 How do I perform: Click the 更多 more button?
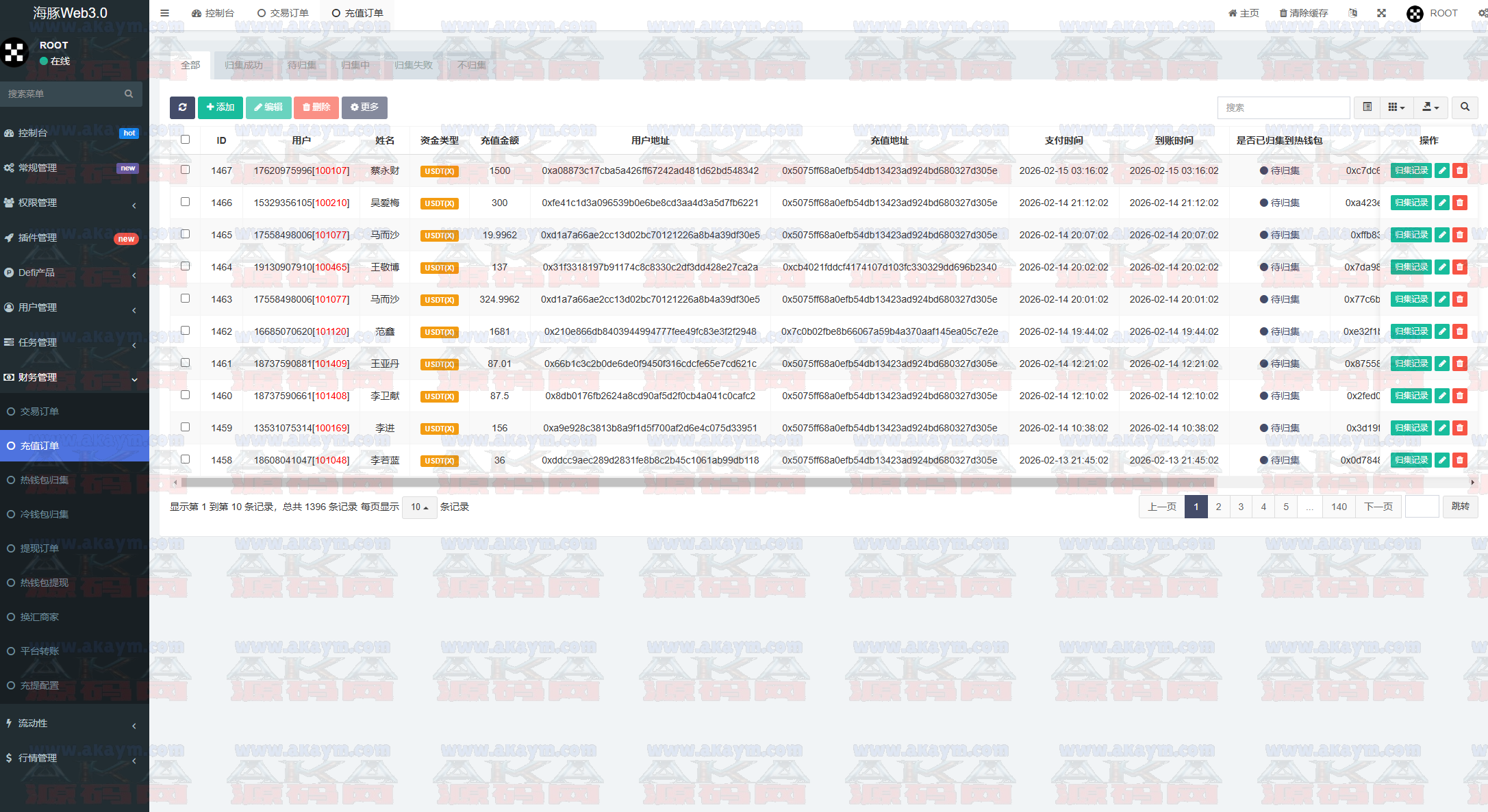[364, 107]
